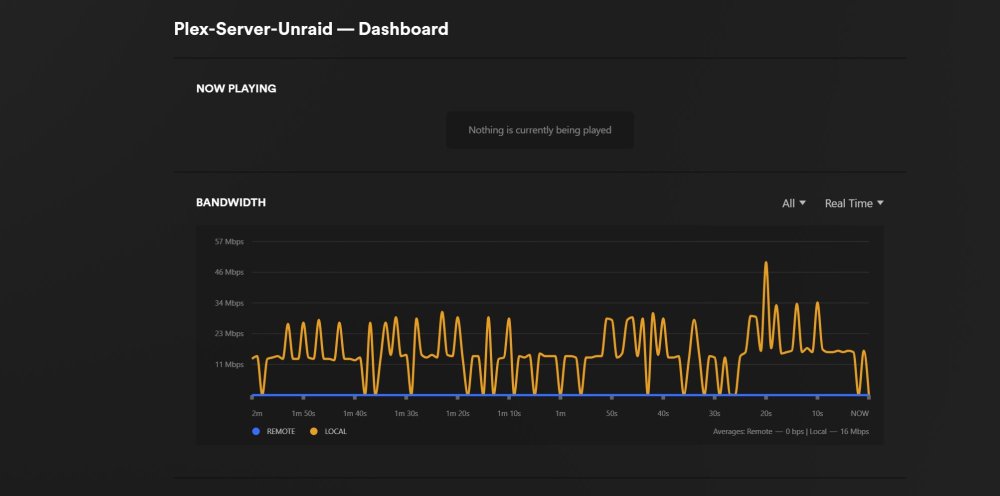Viewport: 1000px width, 496px height.
Task: Open the All bandwidth filter dropdown
Action: pyautogui.click(x=794, y=203)
